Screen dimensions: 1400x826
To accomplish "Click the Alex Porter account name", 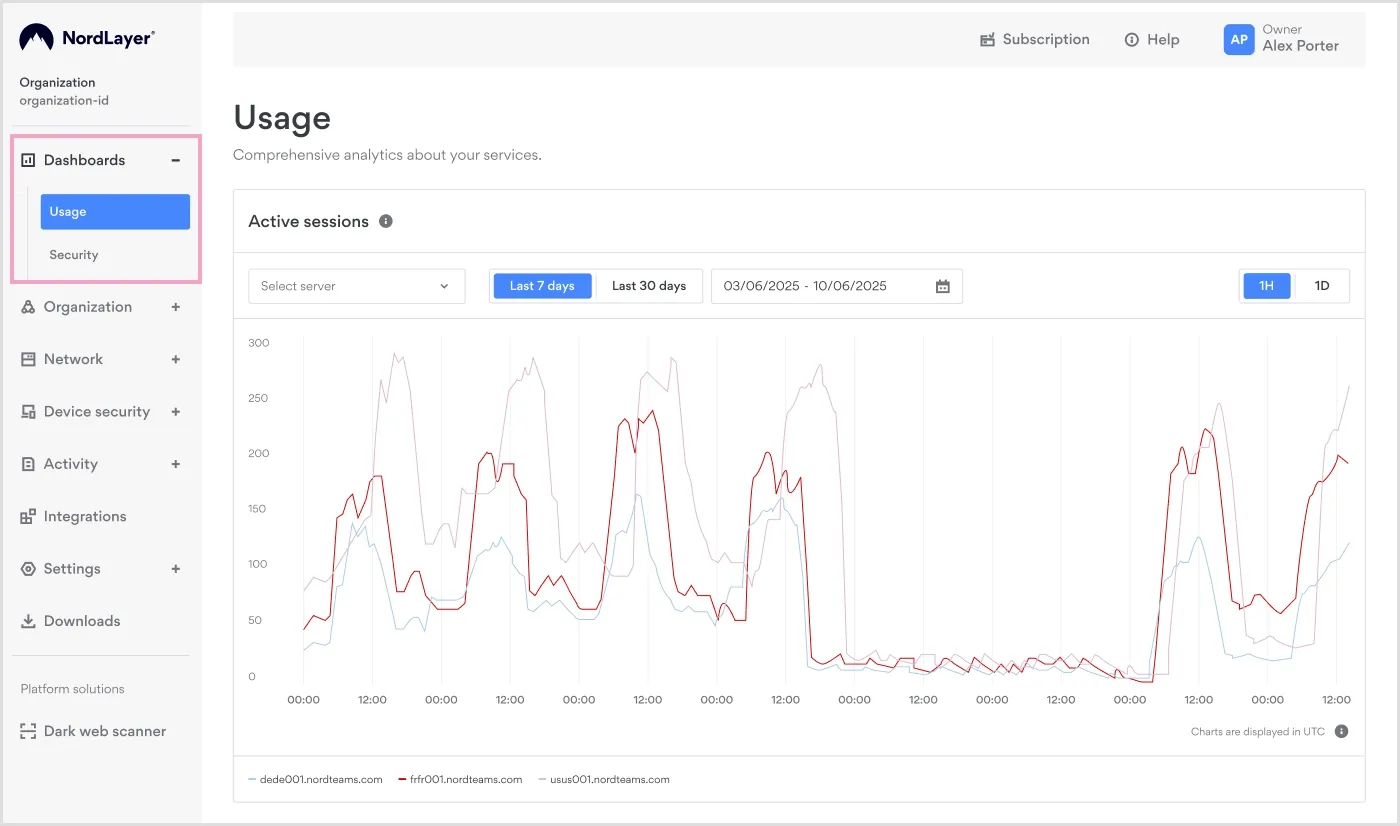I will click(x=1300, y=46).
